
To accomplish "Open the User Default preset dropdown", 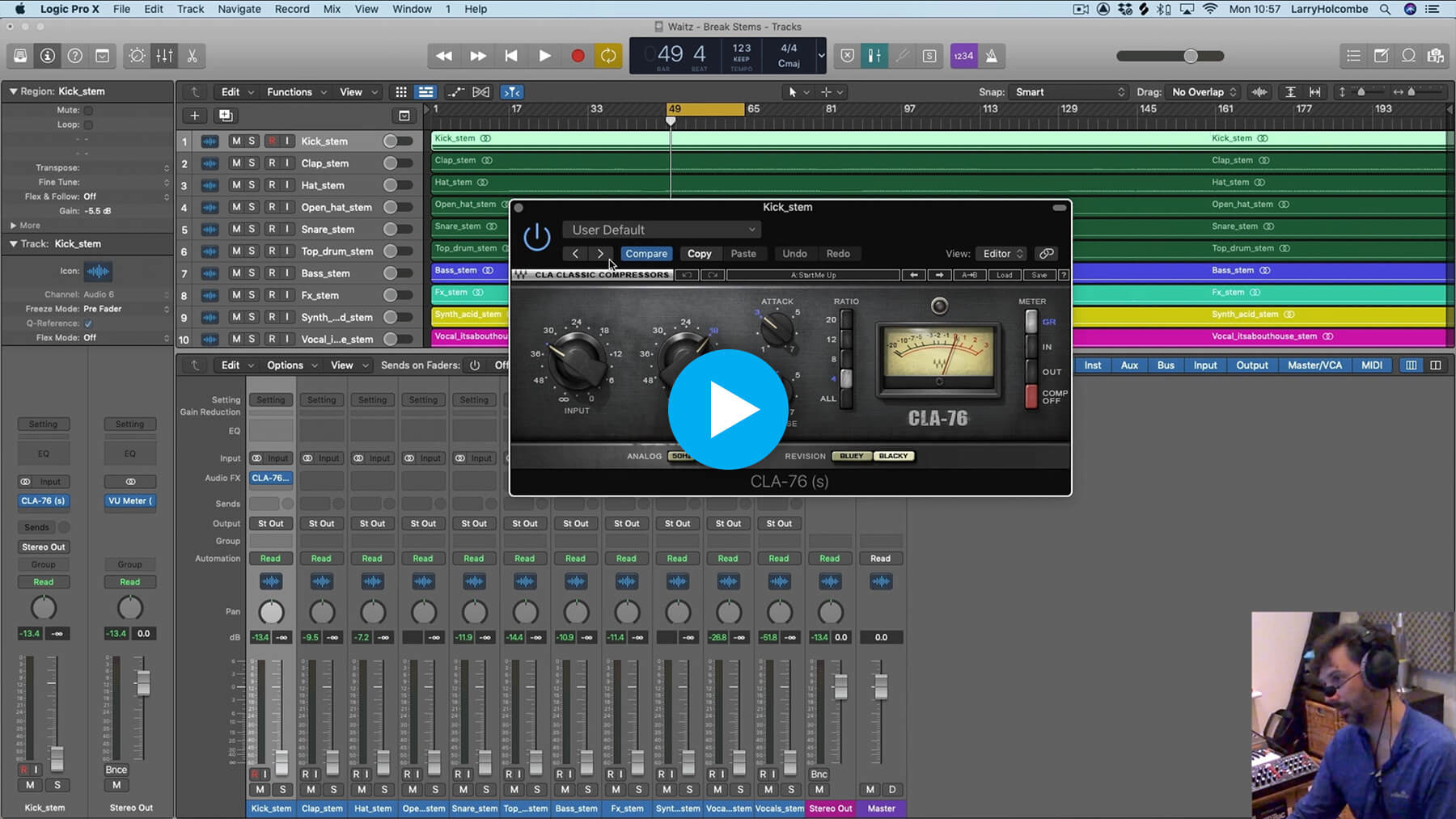I will click(x=662, y=230).
